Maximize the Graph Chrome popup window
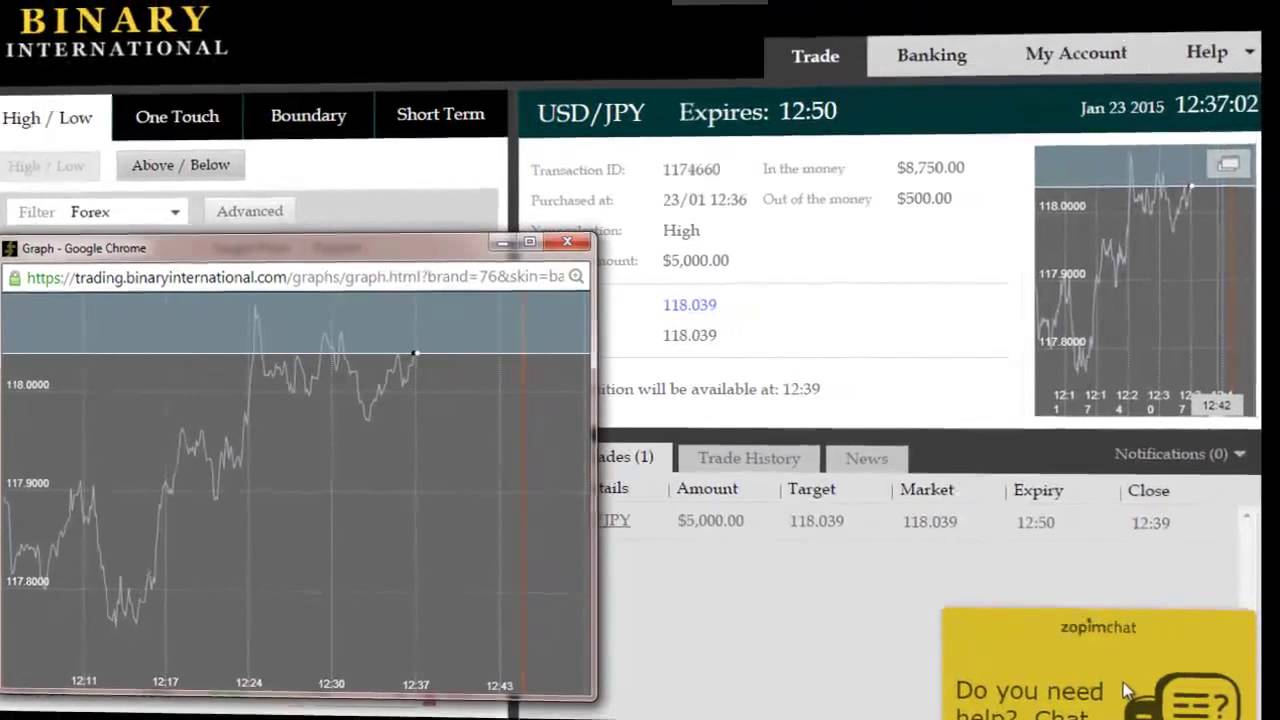1280x720 pixels. tap(530, 242)
